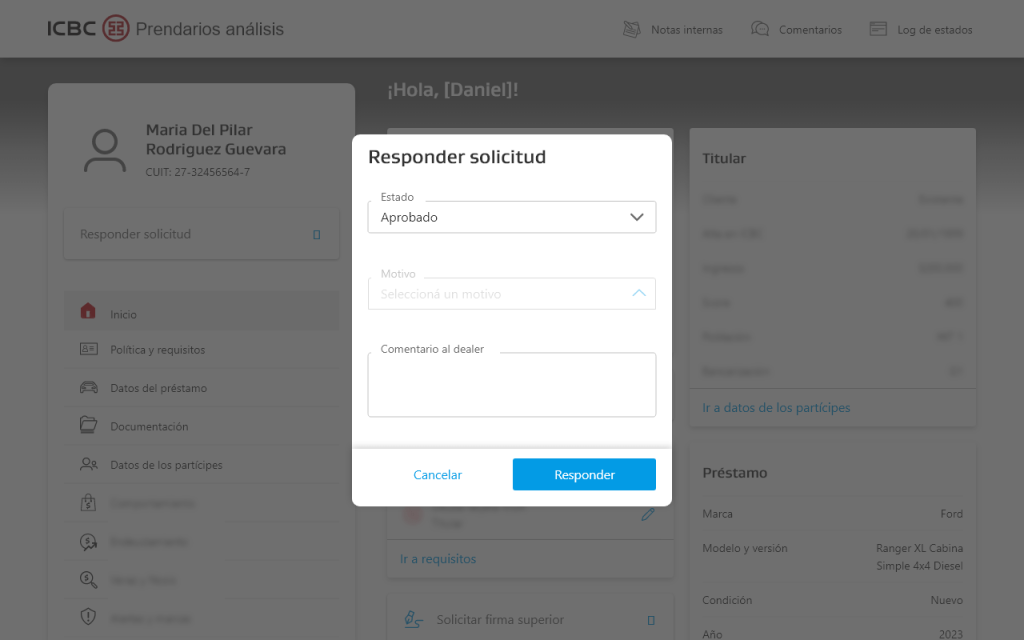The width and height of the screenshot is (1024, 640).
Task: Expand the Responder solicitud sidebar panel
Action: point(201,234)
